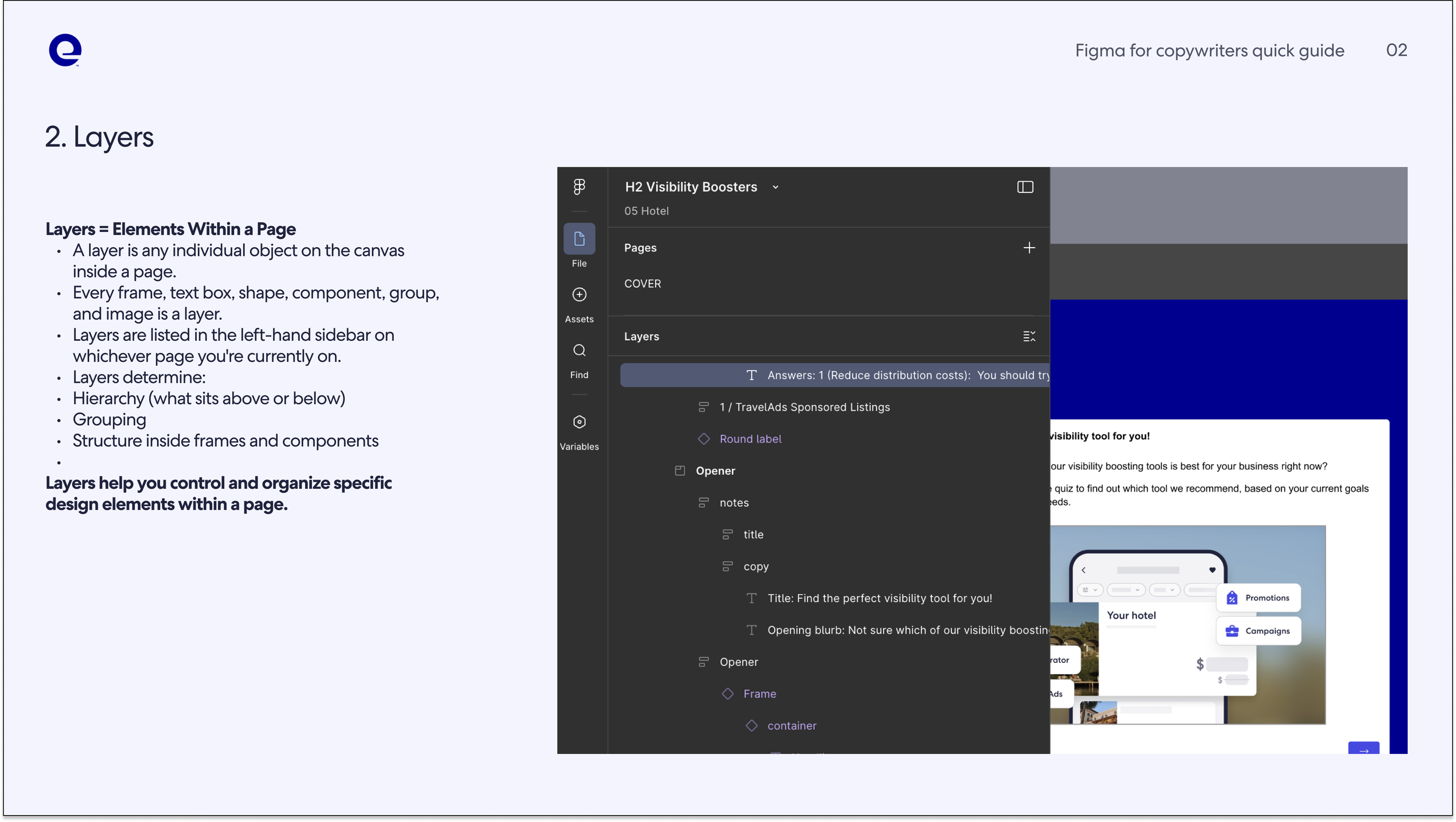1456x822 pixels.
Task: Select the Round label layer
Action: 750,438
